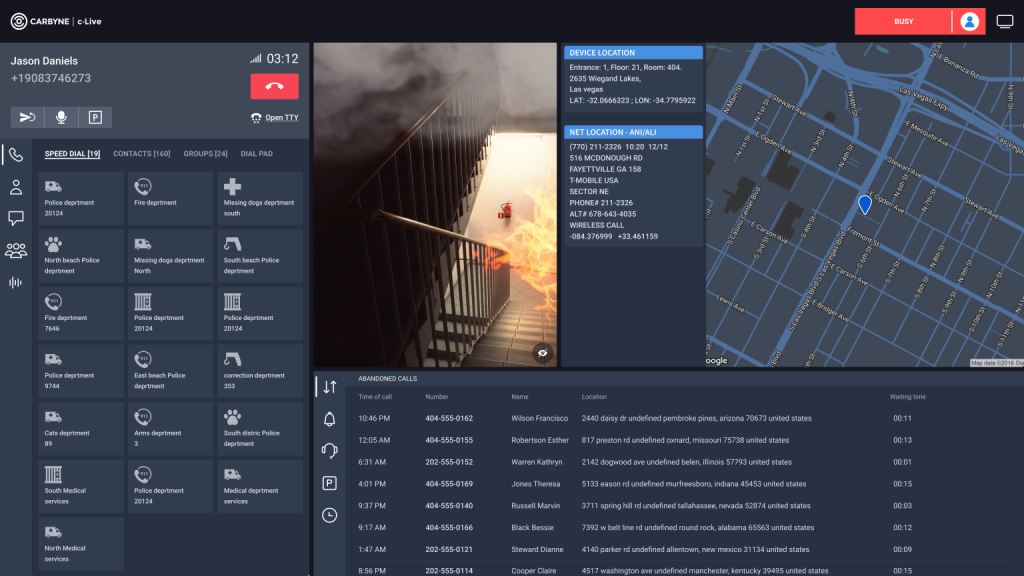
Task: Open call history clock icon
Action: pyautogui.click(x=330, y=515)
